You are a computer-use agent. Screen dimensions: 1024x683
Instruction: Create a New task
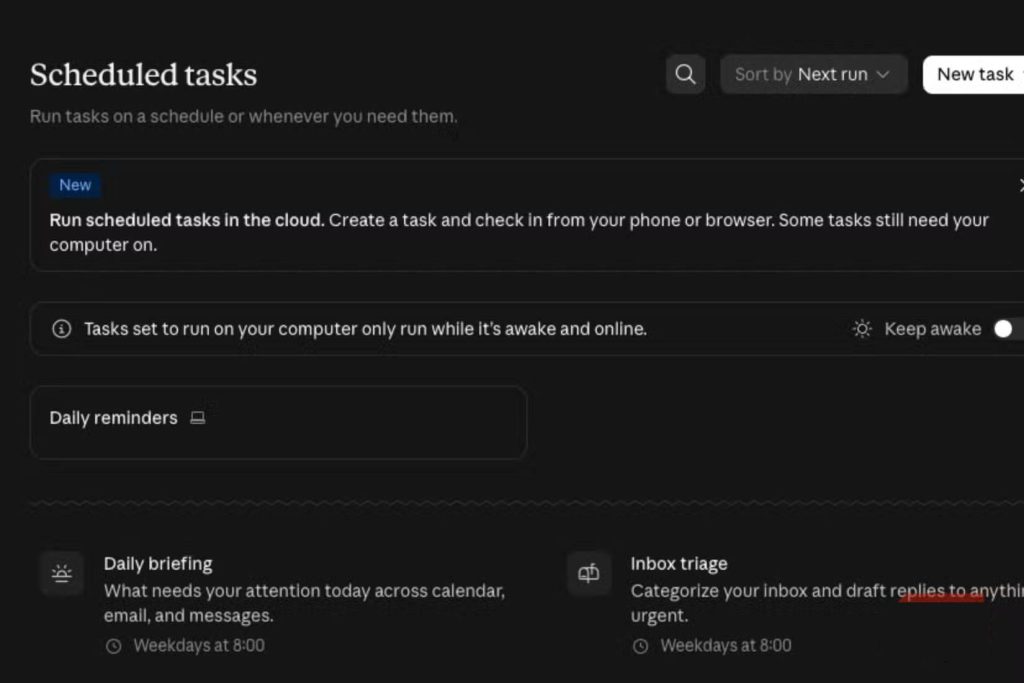click(974, 74)
